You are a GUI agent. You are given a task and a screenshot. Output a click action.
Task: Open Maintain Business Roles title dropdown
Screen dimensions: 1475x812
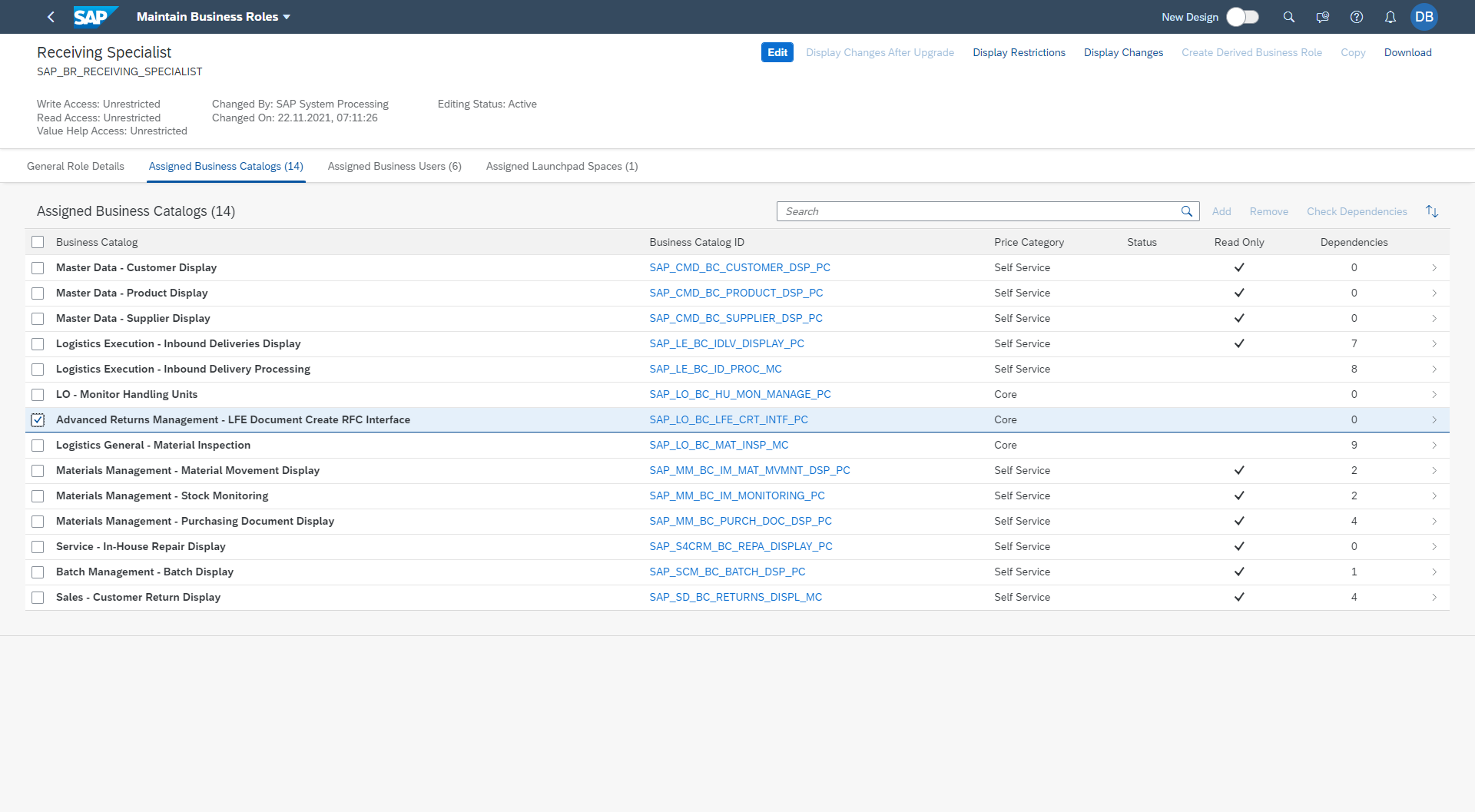[214, 17]
